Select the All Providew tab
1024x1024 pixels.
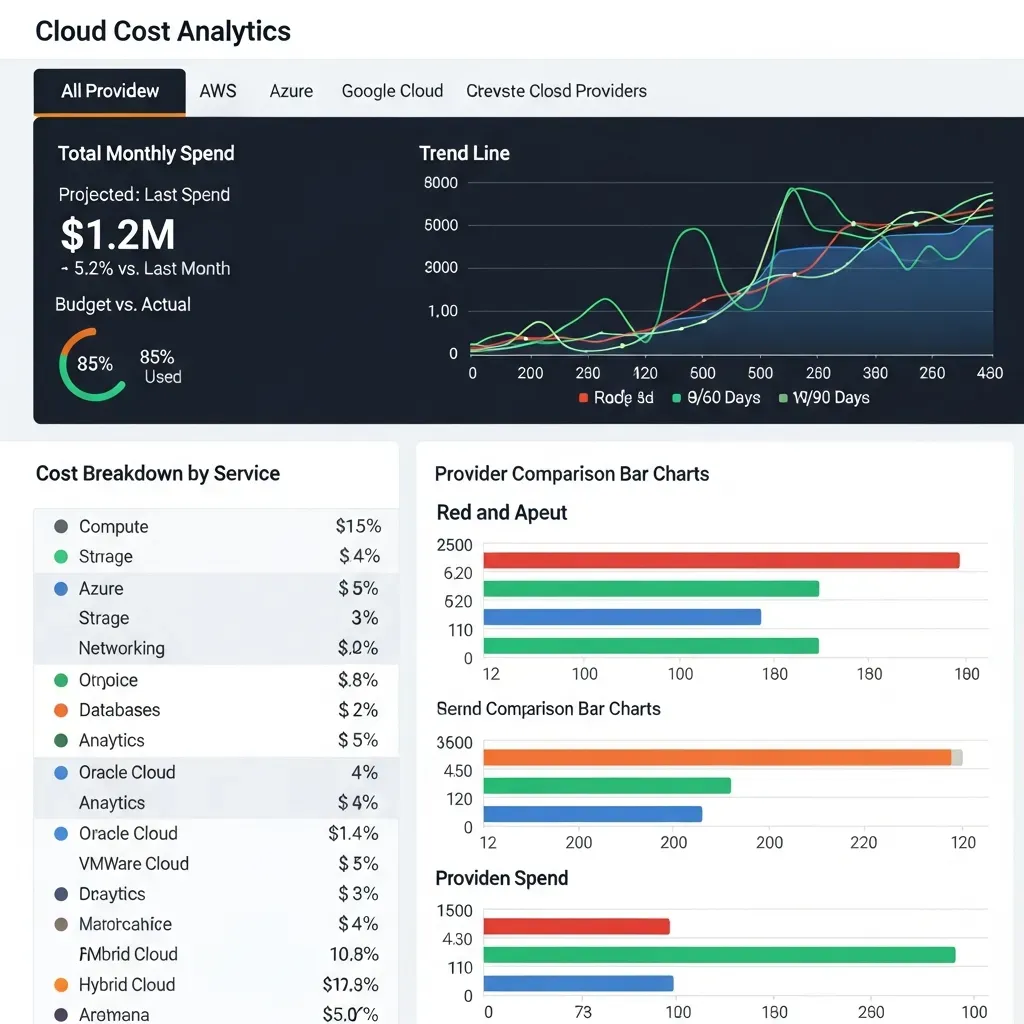tap(110, 91)
